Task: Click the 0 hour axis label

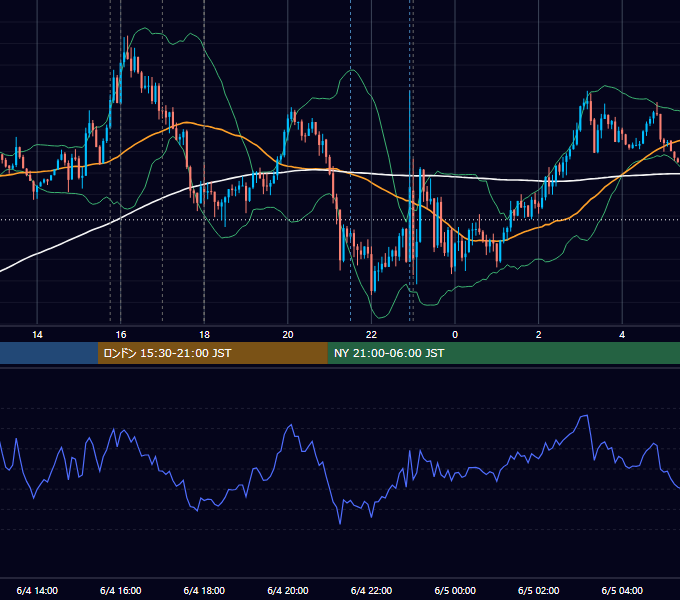Action: tap(455, 335)
